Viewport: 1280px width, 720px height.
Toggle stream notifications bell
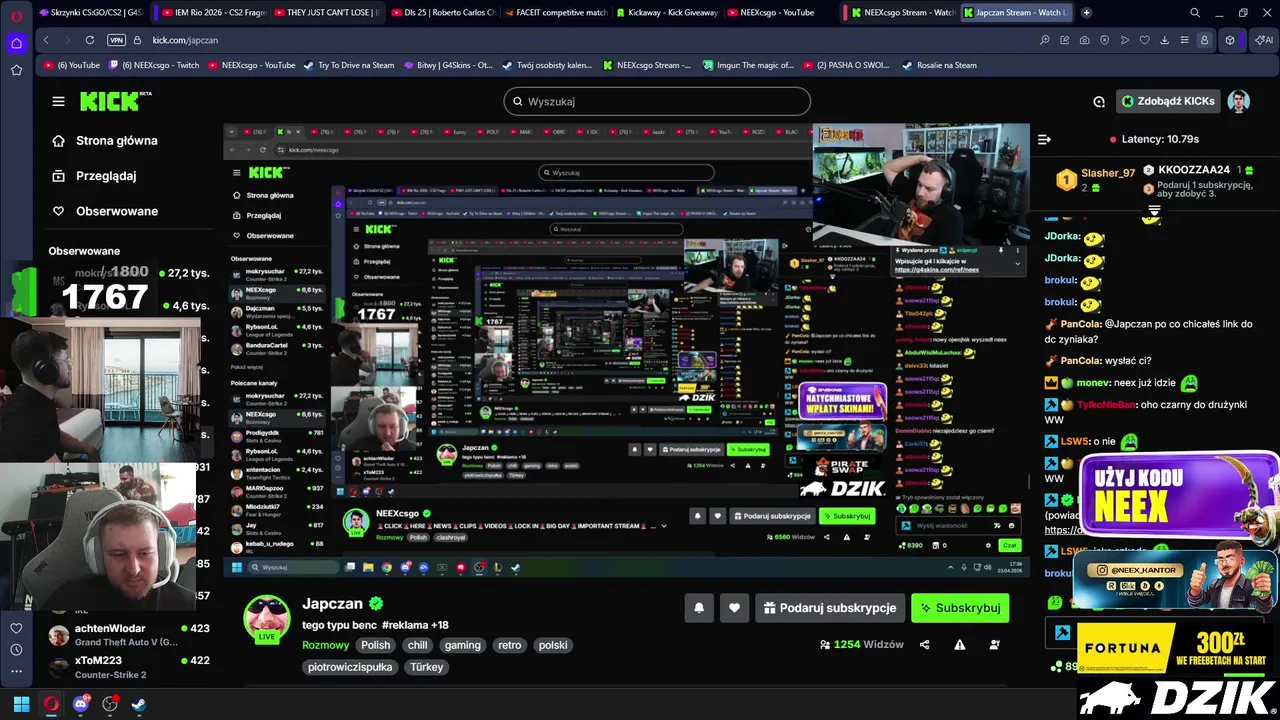point(699,607)
